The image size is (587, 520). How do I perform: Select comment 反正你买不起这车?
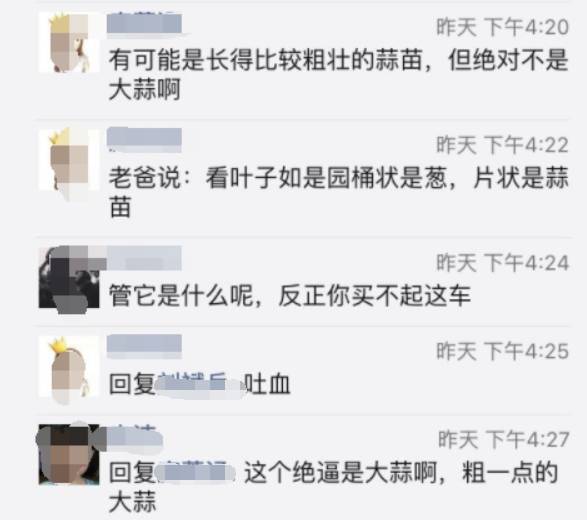tap(289, 295)
